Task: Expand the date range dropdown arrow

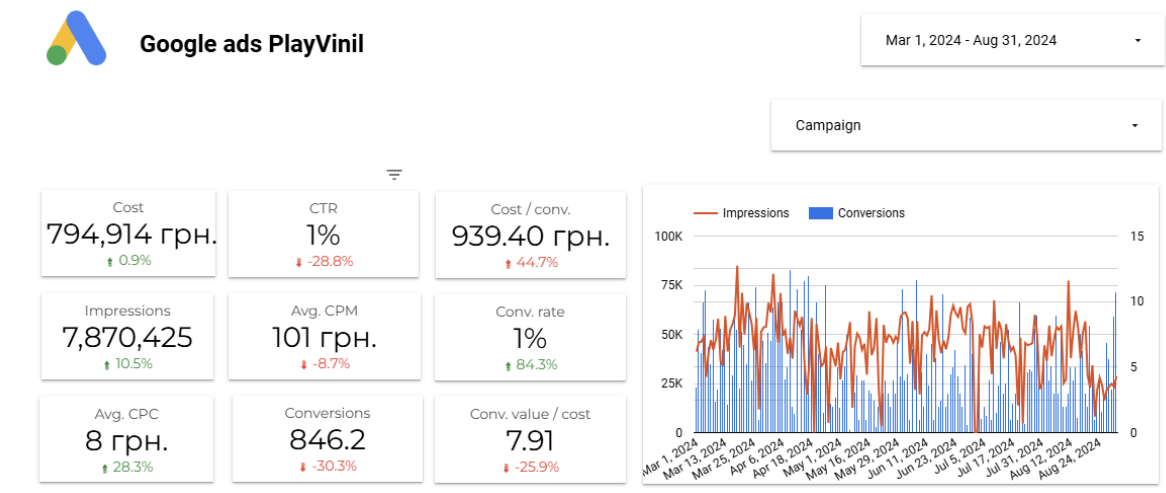Action: point(1138,41)
